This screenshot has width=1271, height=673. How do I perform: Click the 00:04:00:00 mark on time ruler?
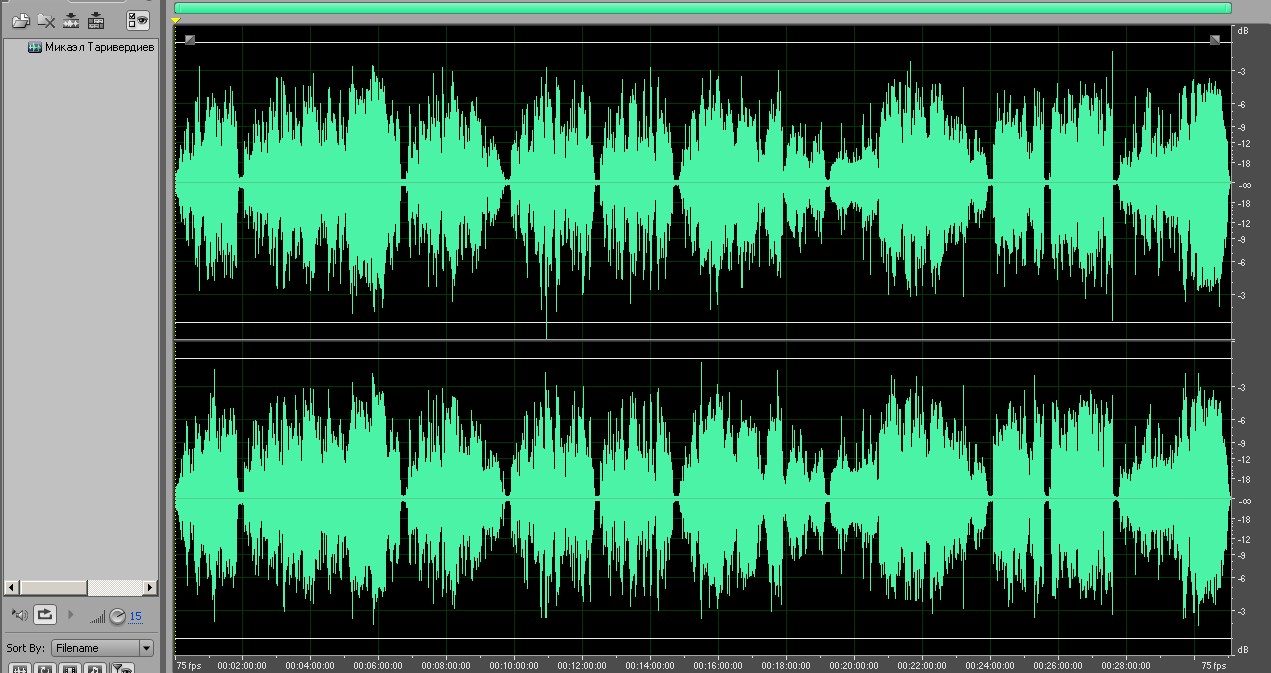tap(310, 665)
